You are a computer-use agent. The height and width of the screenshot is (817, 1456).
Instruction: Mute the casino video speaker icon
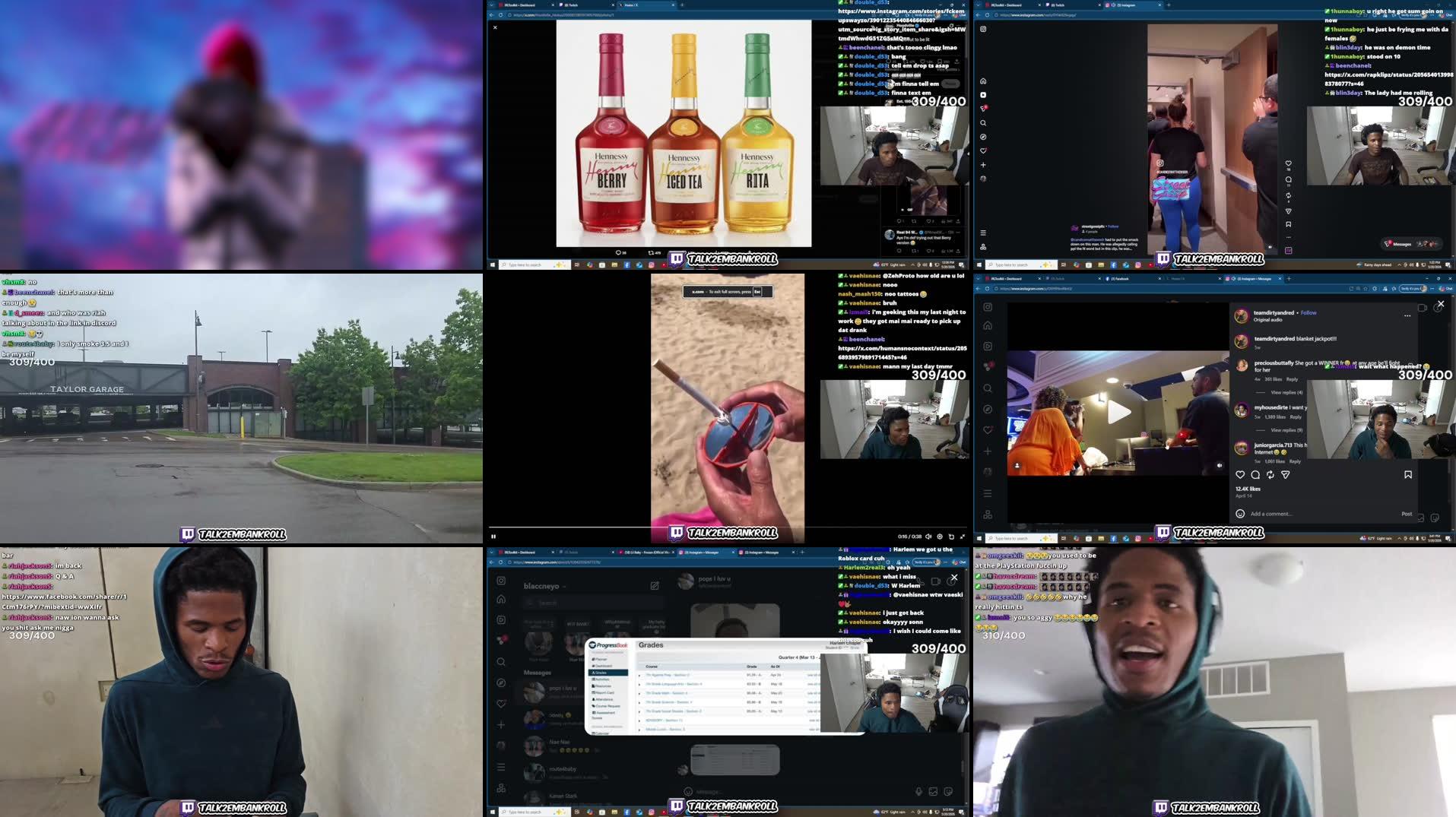1220,465
